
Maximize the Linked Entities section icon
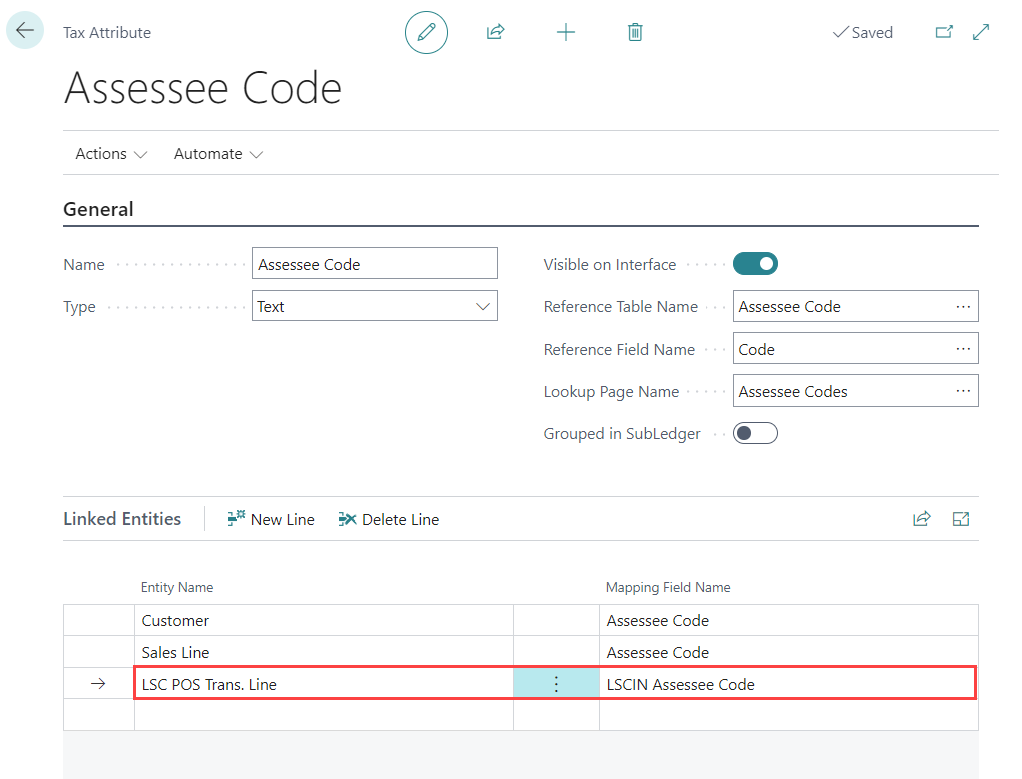click(x=961, y=519)
